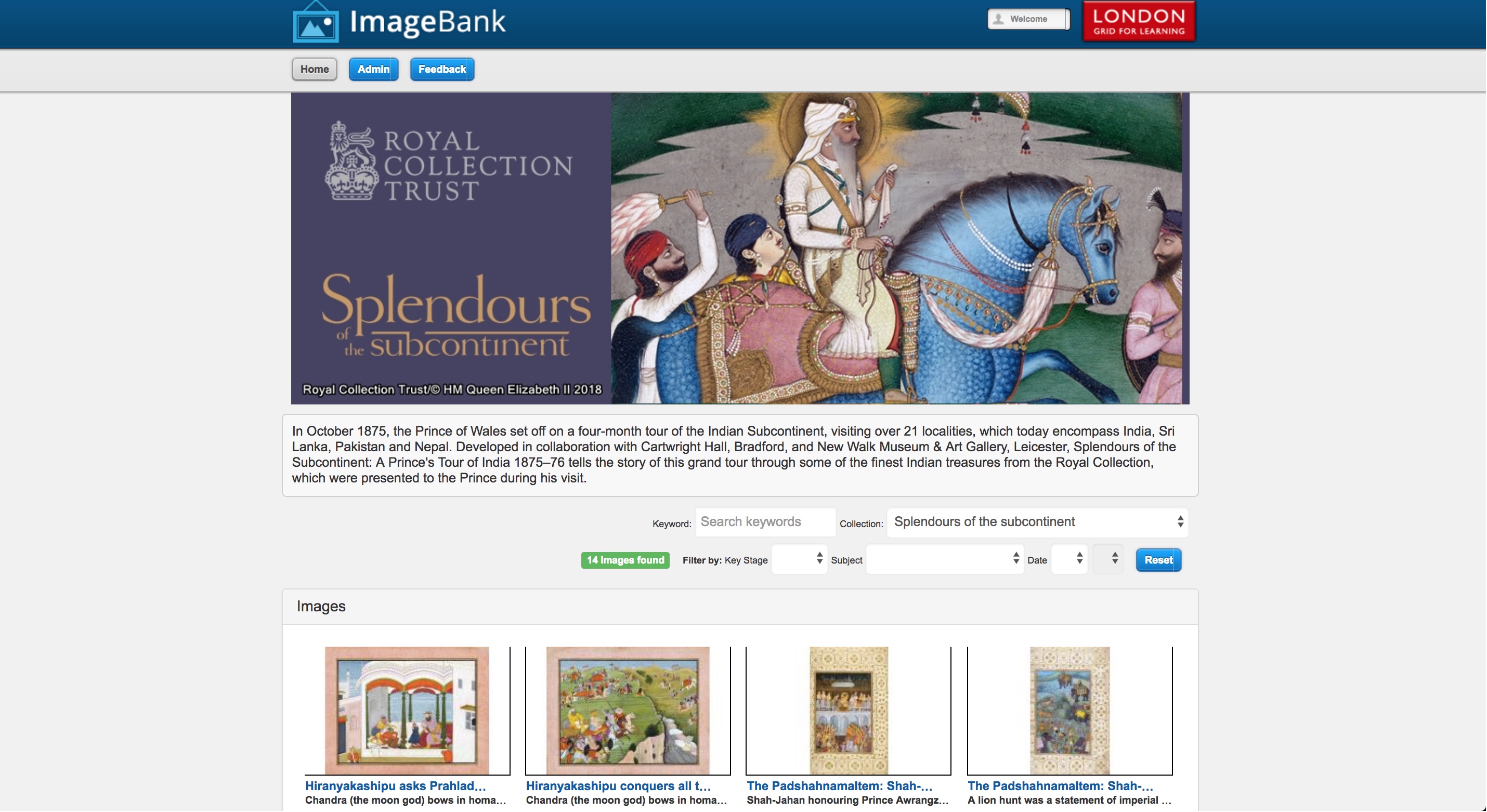Open the Feedback page
Screen dimensions: 1487x812
click(441, 69)
